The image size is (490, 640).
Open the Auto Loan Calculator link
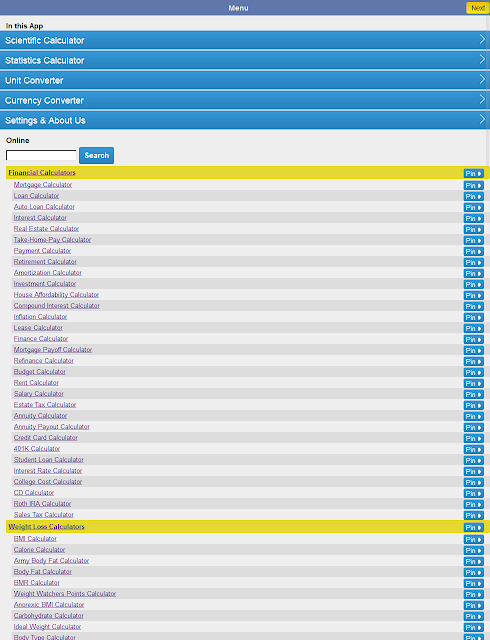(44, 207)
